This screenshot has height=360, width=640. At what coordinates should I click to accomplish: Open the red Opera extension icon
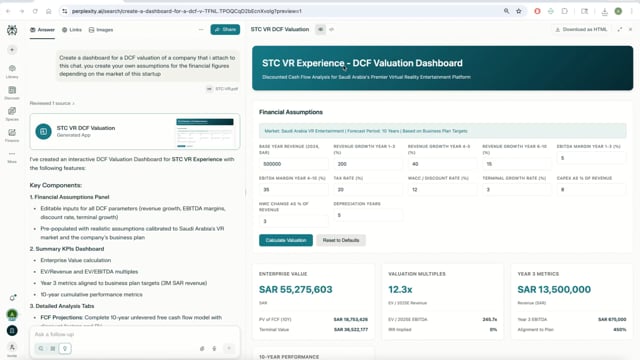coord(537,11)
